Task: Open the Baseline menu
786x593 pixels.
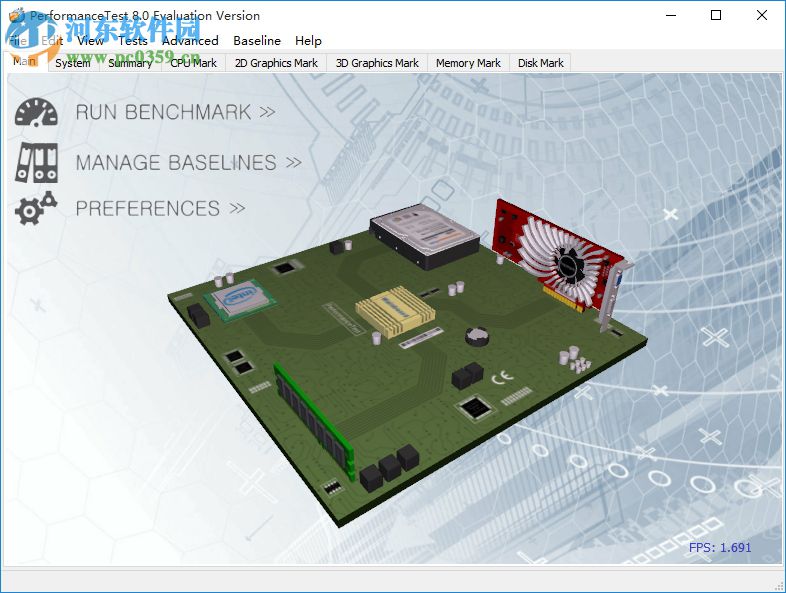Action: (257, 41)
